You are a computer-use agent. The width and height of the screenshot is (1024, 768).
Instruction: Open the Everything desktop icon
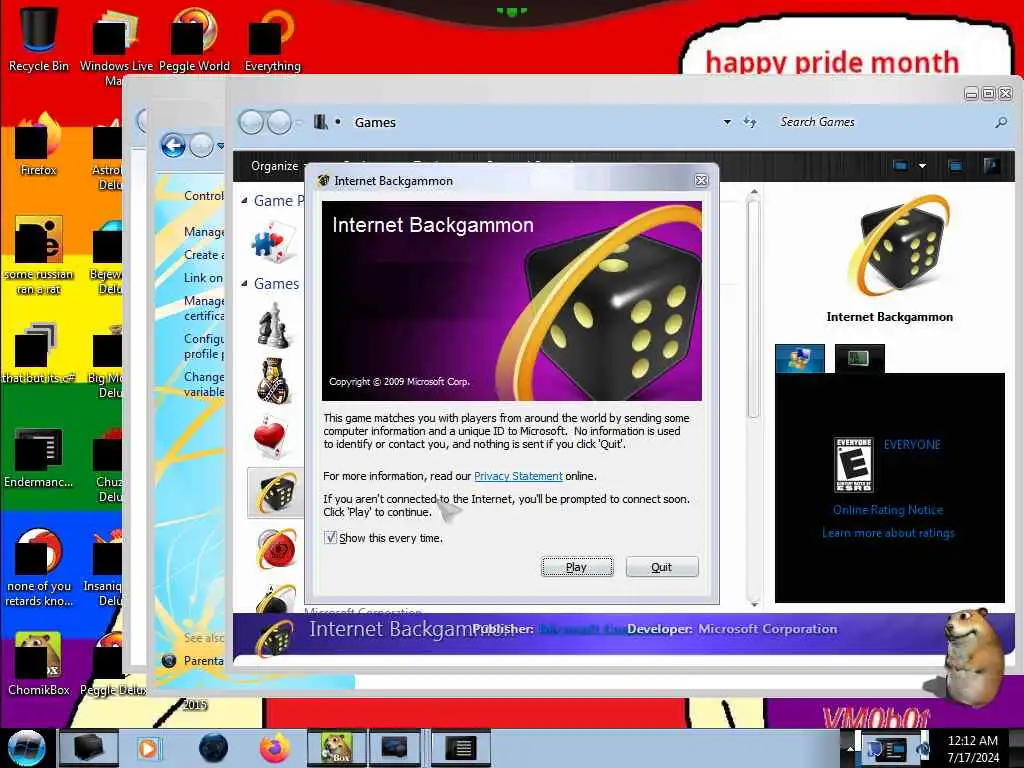click(272, 39)
